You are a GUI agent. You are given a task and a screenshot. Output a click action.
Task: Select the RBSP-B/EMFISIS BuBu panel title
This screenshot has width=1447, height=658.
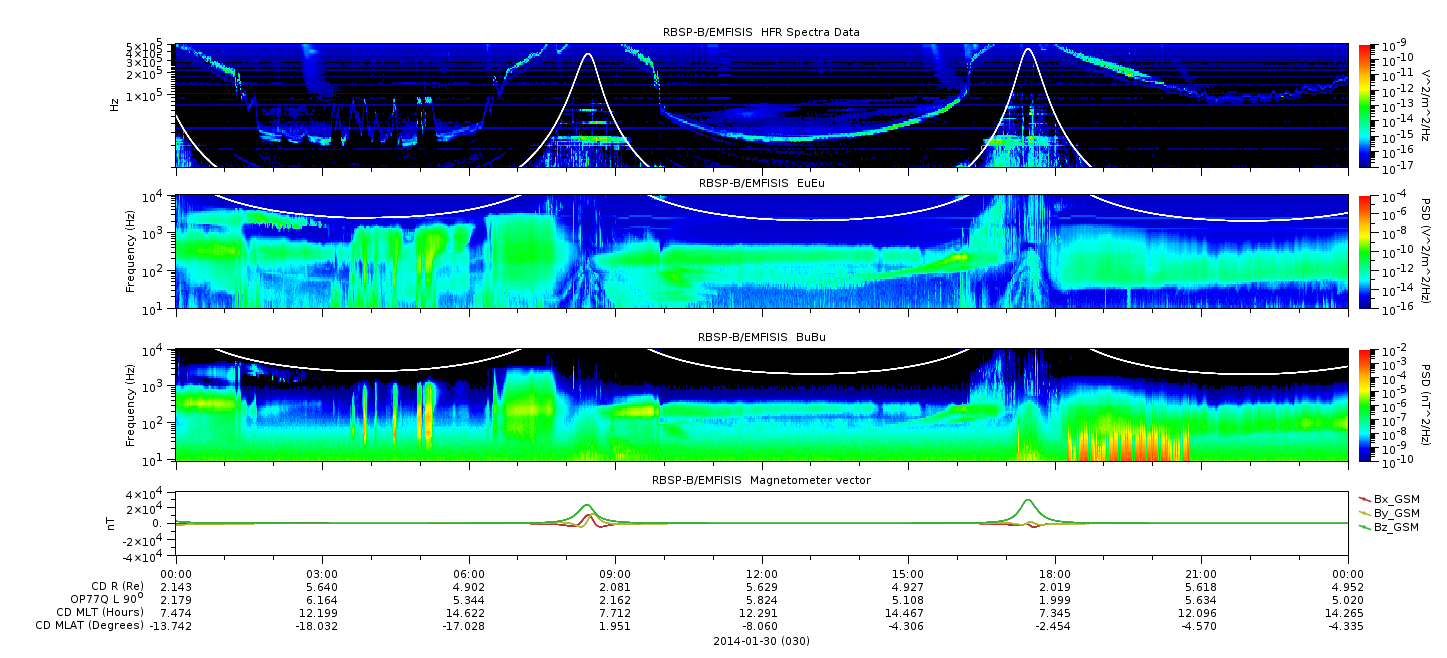pyautogui.click(x=761, y=337)
